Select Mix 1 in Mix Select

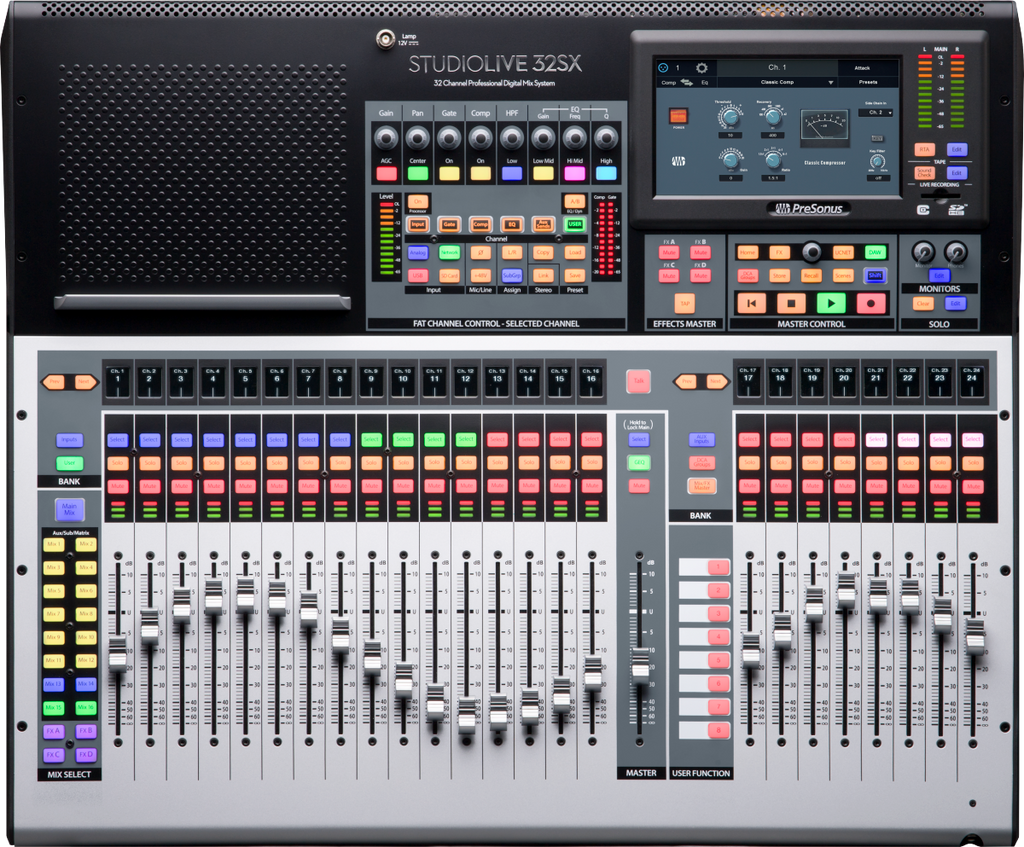pos(54,544)
